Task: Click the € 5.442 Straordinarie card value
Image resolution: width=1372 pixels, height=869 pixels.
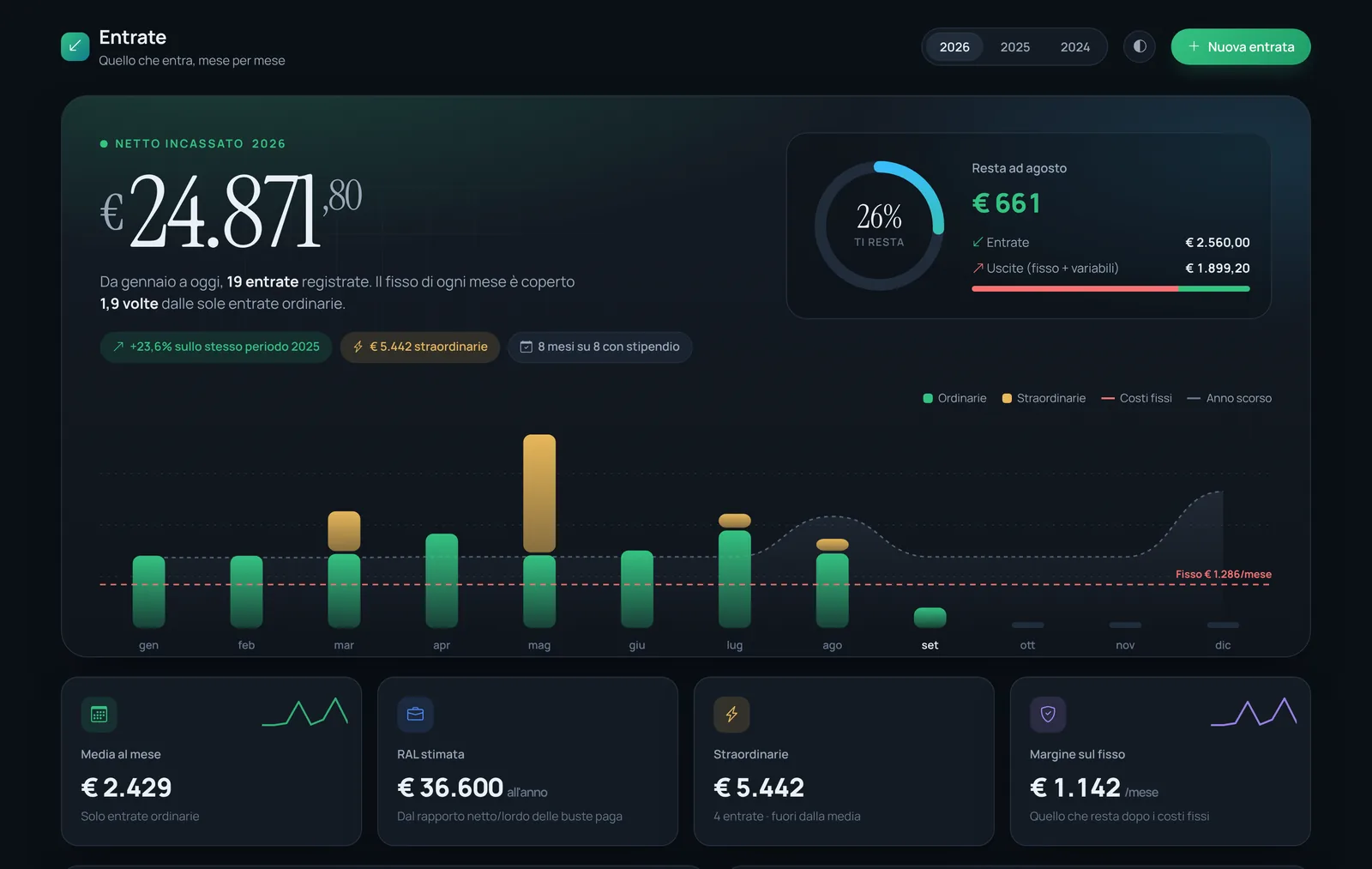Action: pyautogui.click(x=759, y=788)
